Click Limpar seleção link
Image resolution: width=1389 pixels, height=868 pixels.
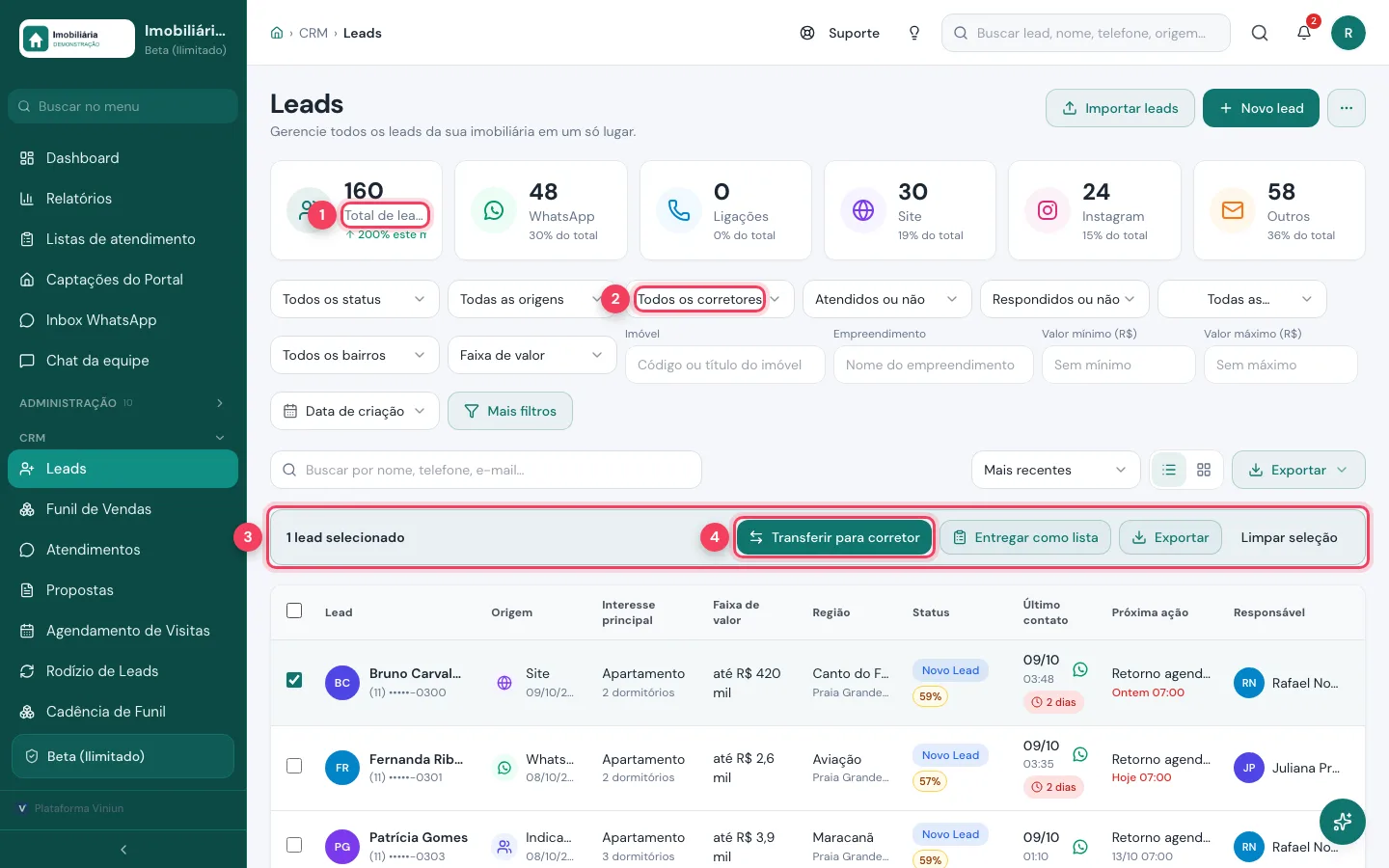click(x=1289, y=537)
